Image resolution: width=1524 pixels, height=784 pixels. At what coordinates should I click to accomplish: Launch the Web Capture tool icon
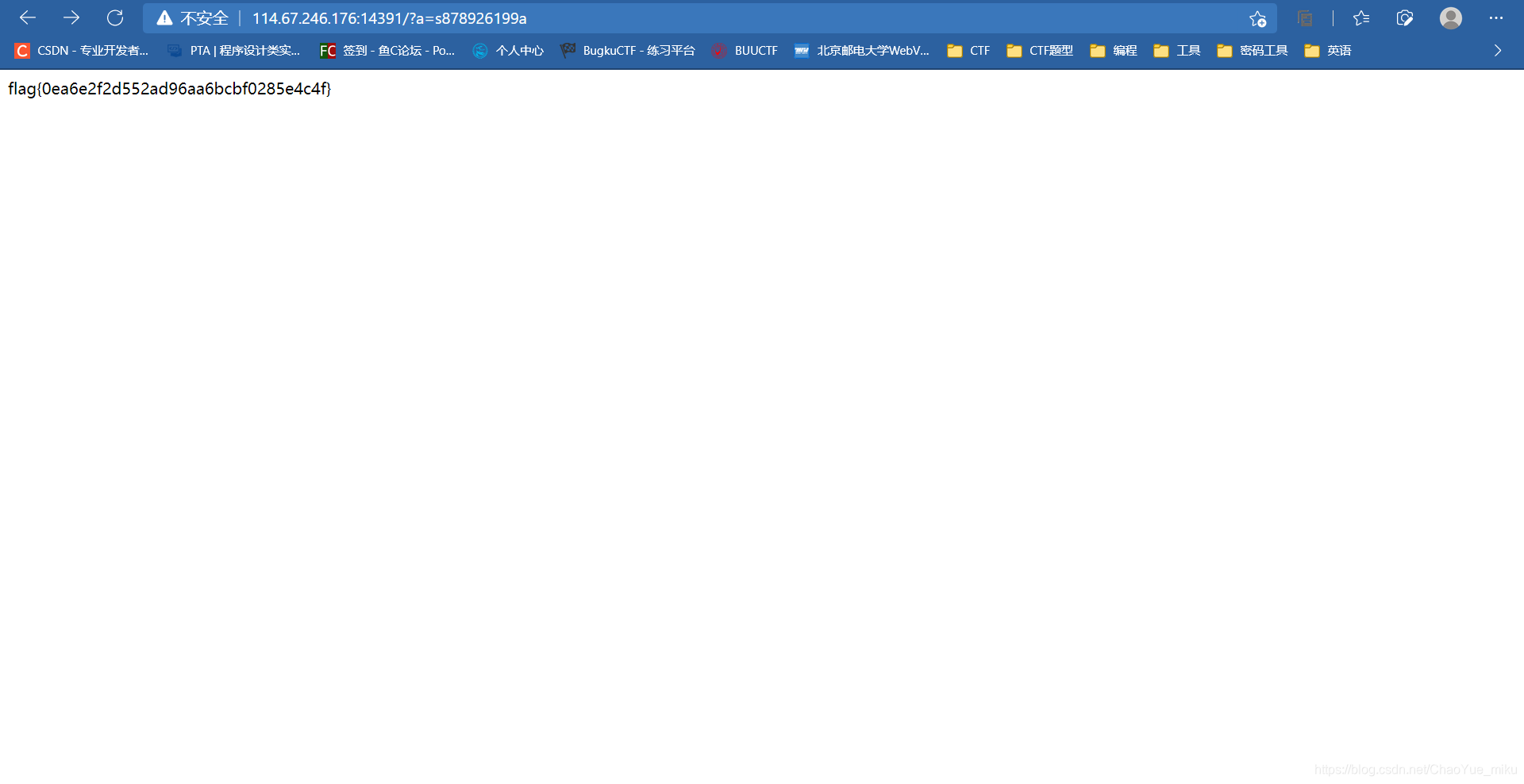click(x=1405, y=17)
